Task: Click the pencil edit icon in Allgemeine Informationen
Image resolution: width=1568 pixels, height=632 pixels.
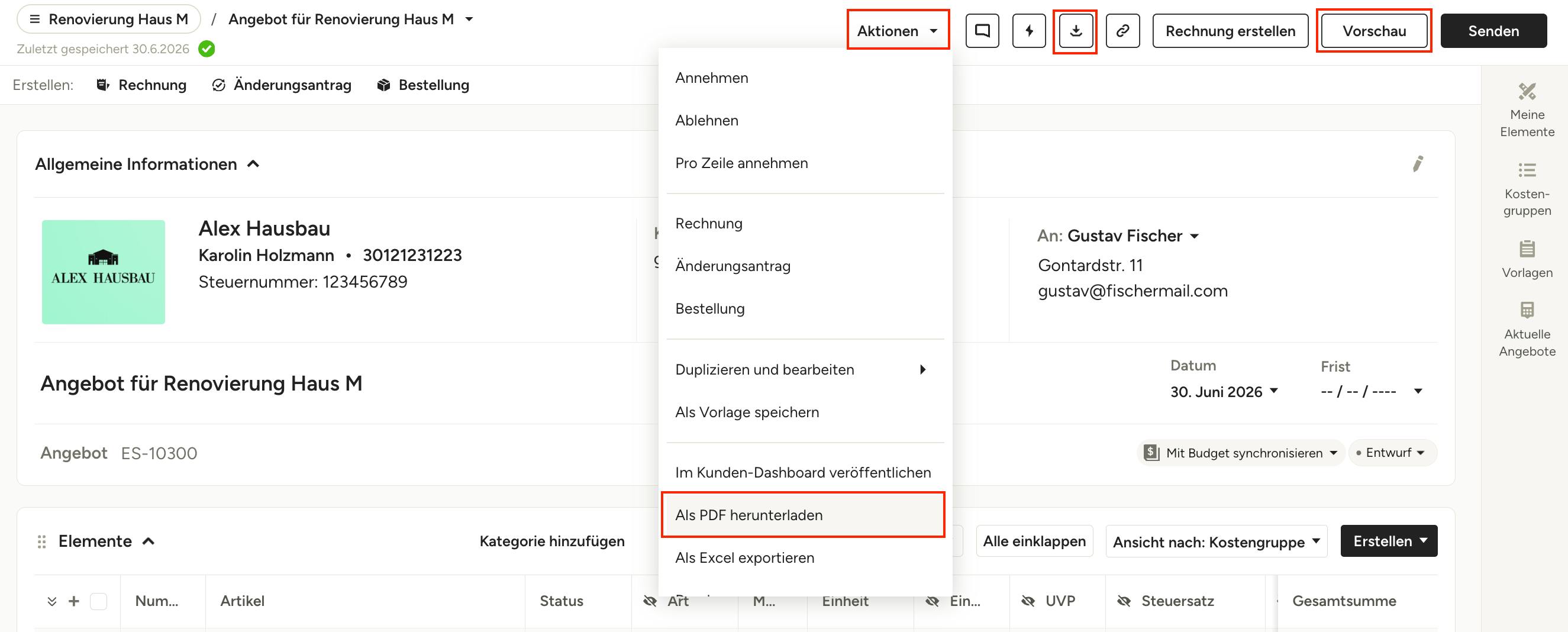Action: click(1418, 164)
